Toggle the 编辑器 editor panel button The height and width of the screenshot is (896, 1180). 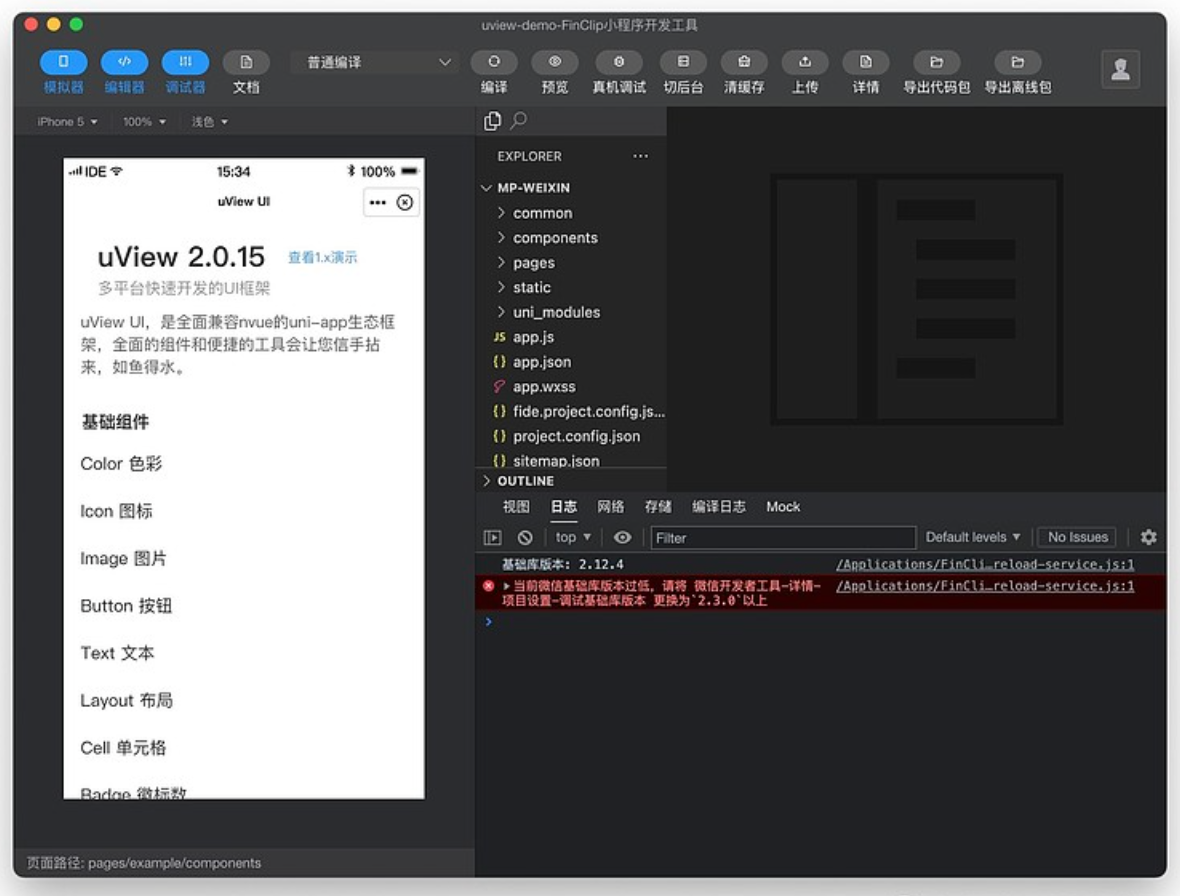[124, 62]
